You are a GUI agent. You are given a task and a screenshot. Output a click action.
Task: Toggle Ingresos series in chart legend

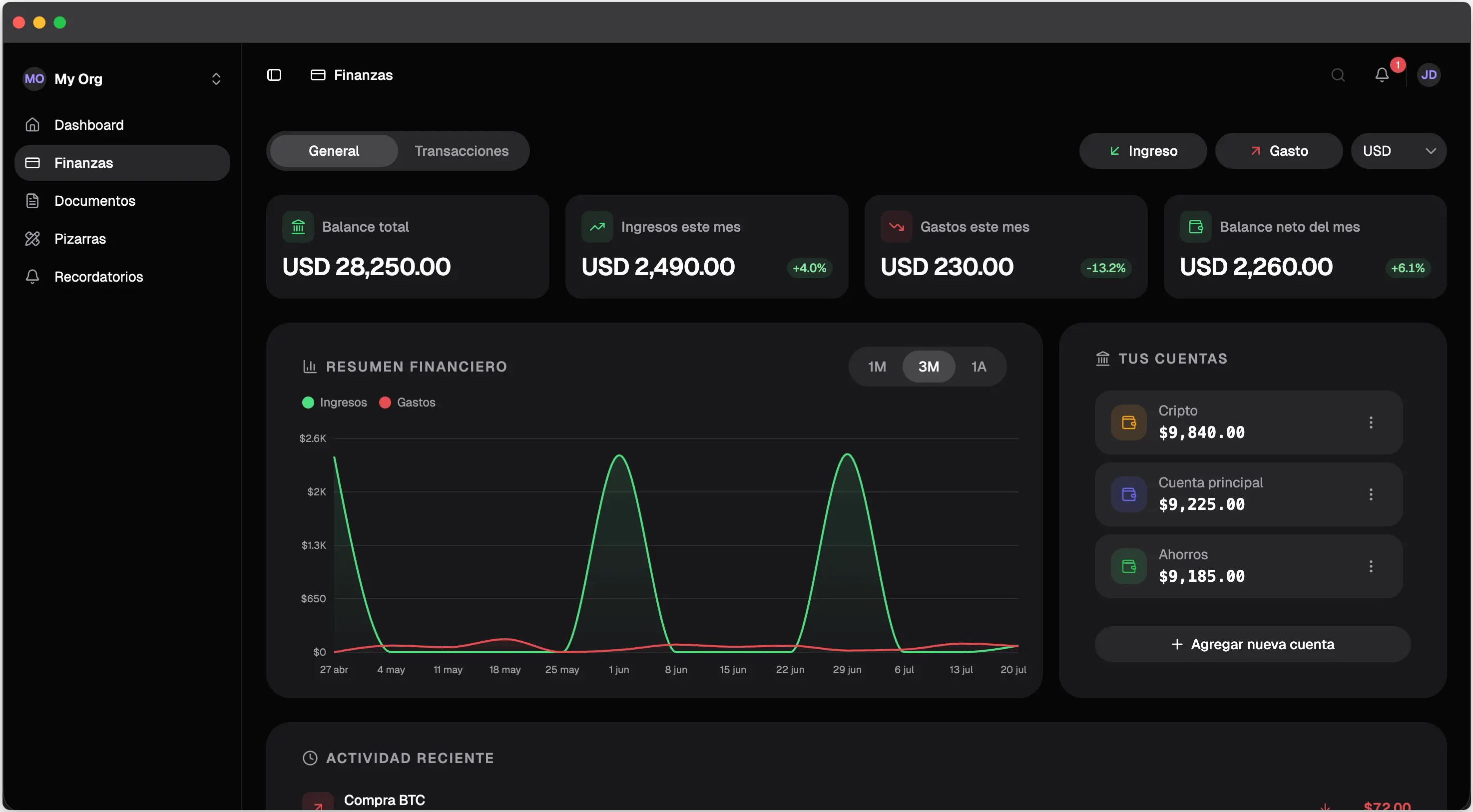click(335, 402)
